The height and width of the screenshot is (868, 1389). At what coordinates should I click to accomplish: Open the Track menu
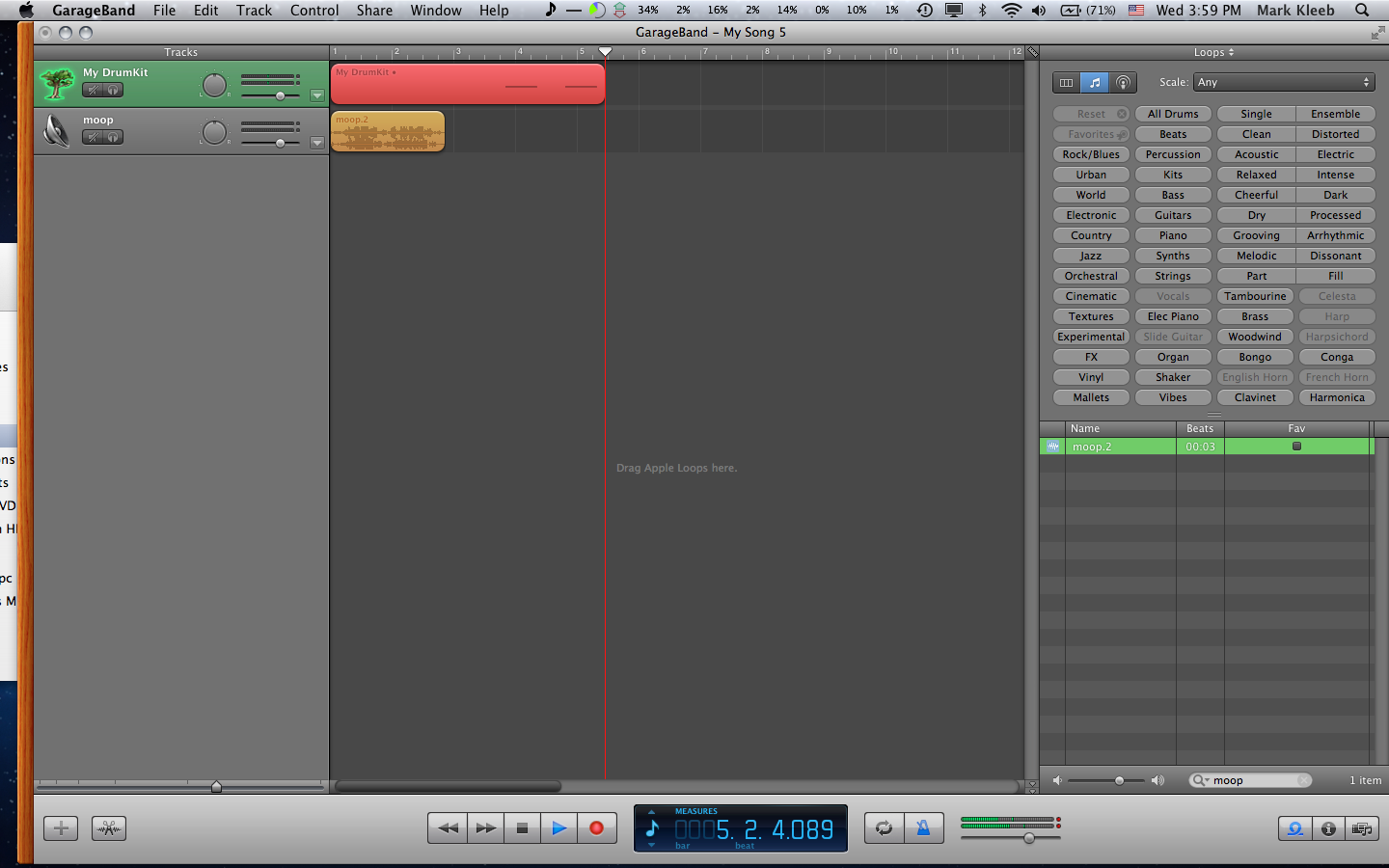[x=254, y=11]
